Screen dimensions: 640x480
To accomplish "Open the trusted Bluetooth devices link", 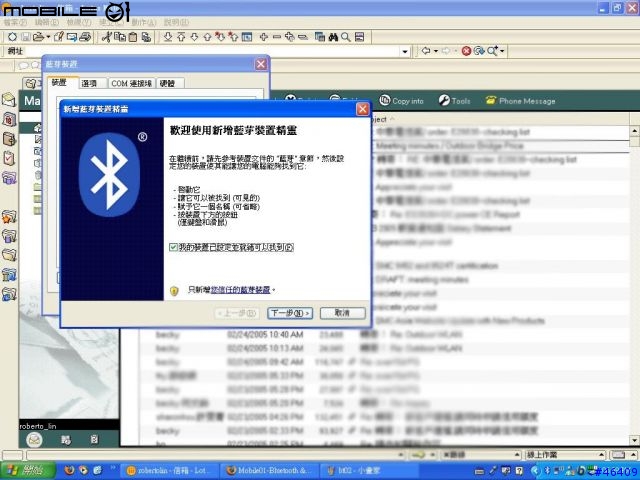I will 241,290.
